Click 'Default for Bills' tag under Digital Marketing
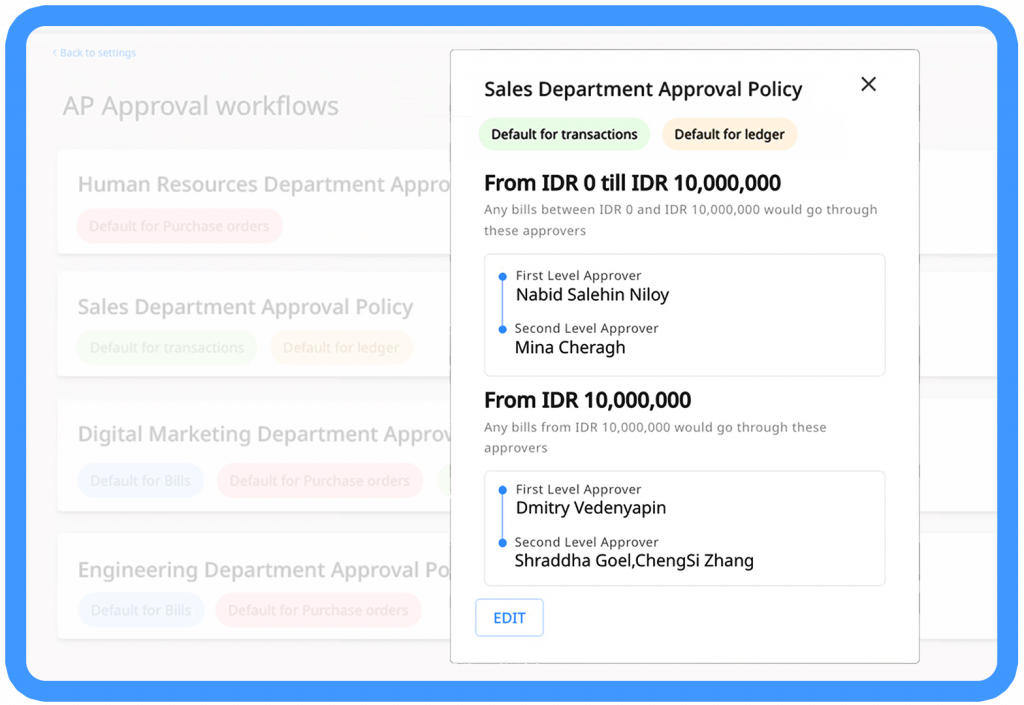 [x=140, y=481]
